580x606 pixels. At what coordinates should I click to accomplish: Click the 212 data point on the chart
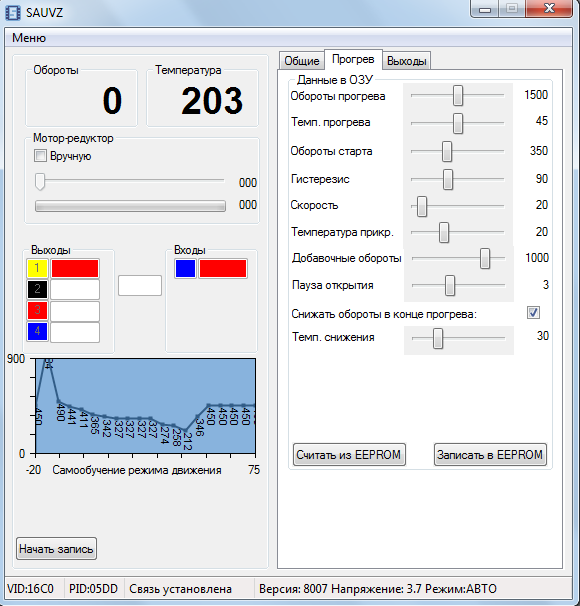pos(185,430)
